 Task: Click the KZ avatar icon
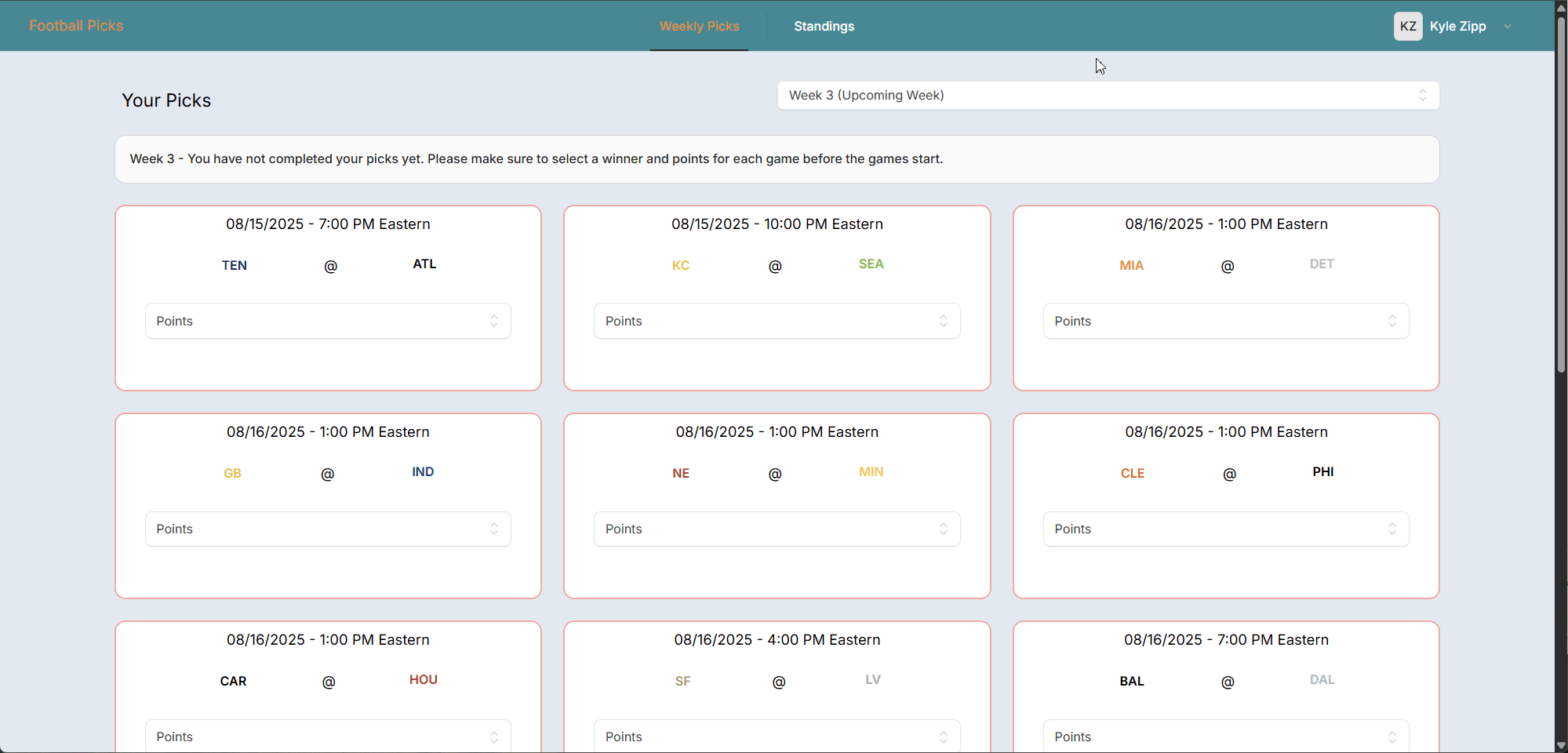1408,26
